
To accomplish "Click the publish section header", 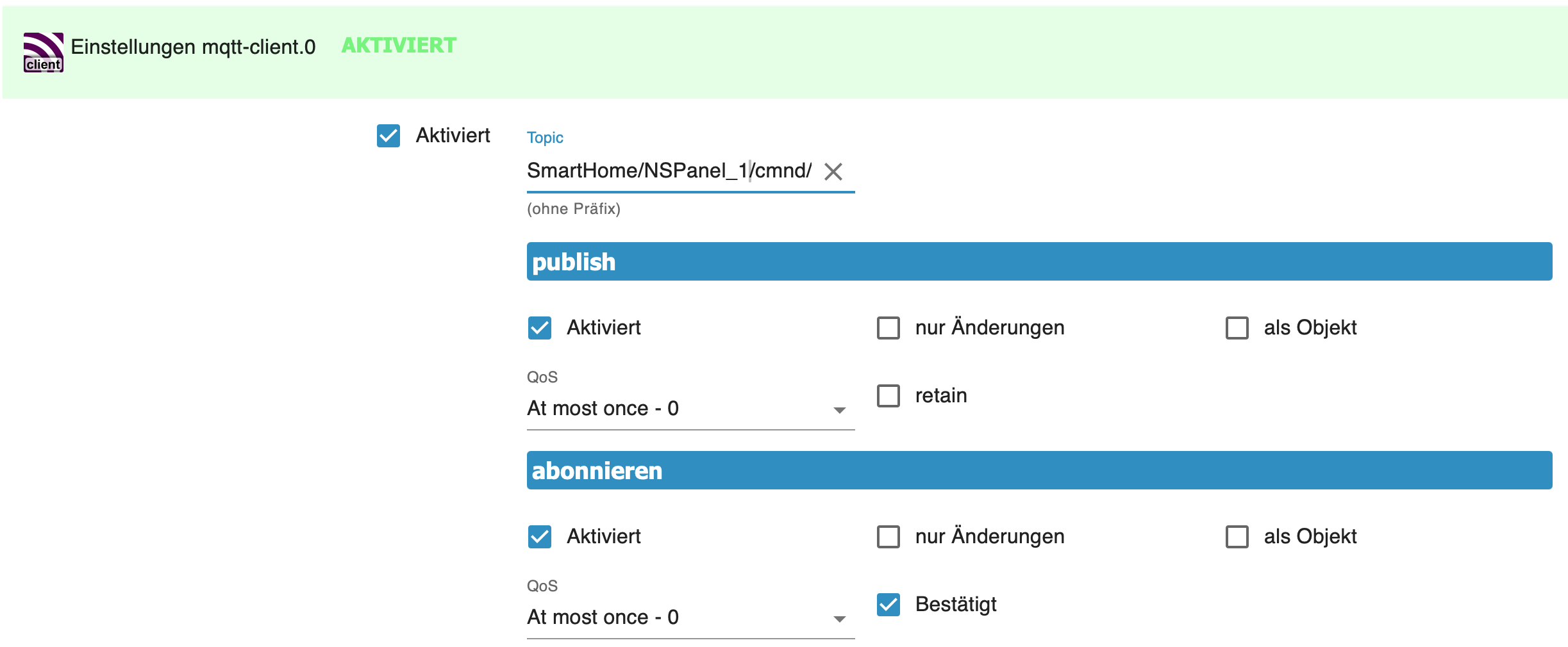I will pyautogui.click(x=574, y=261).
